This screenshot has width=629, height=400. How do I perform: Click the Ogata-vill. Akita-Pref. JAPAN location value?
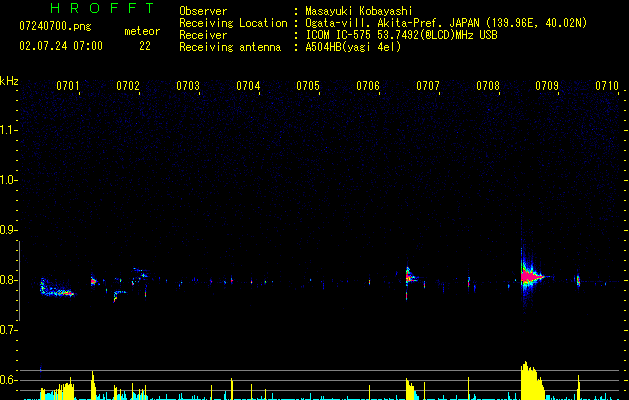click(x=446, y=23)
